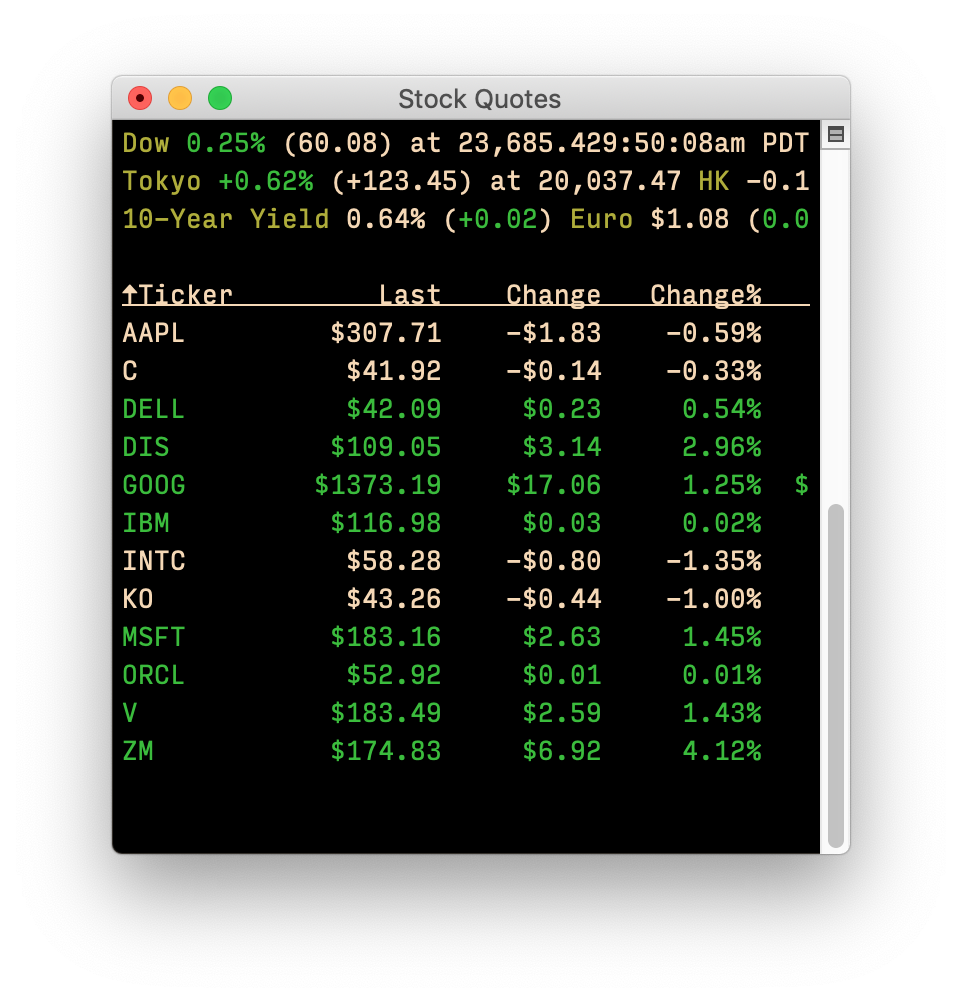Click DIS percent change 2.96%
Image resolution: width=962 pixels, height=1002 pixels.
[x=722, y=447]
